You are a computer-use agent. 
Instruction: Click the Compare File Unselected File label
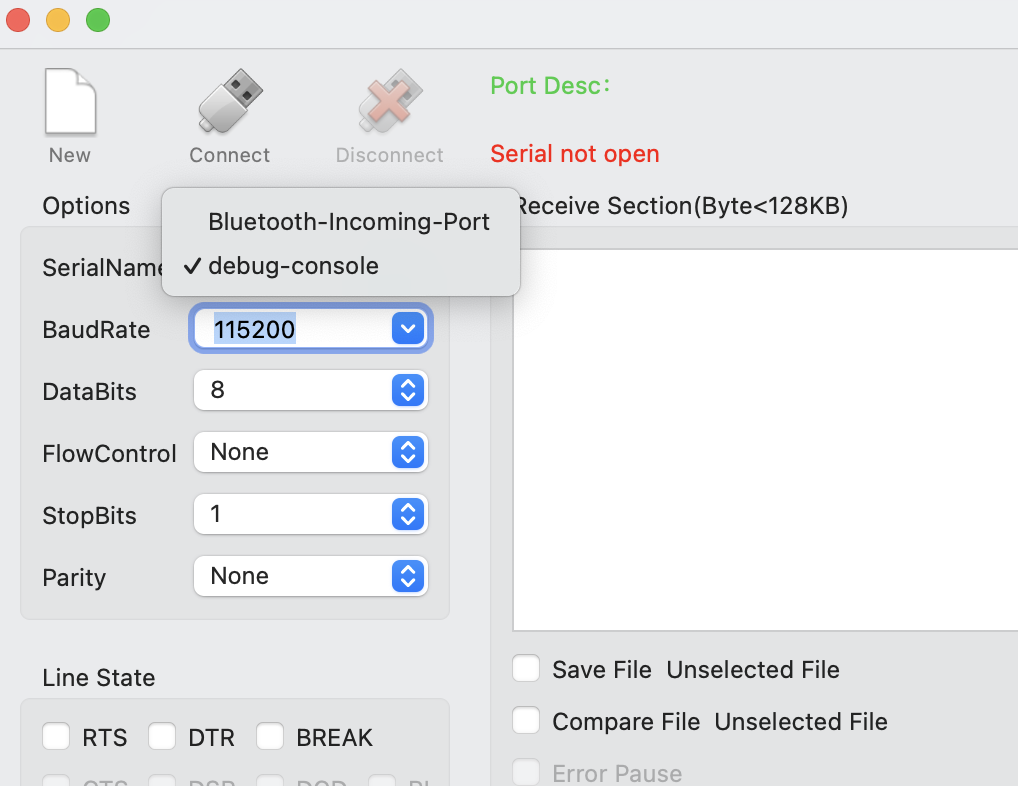tap(720, 722)
